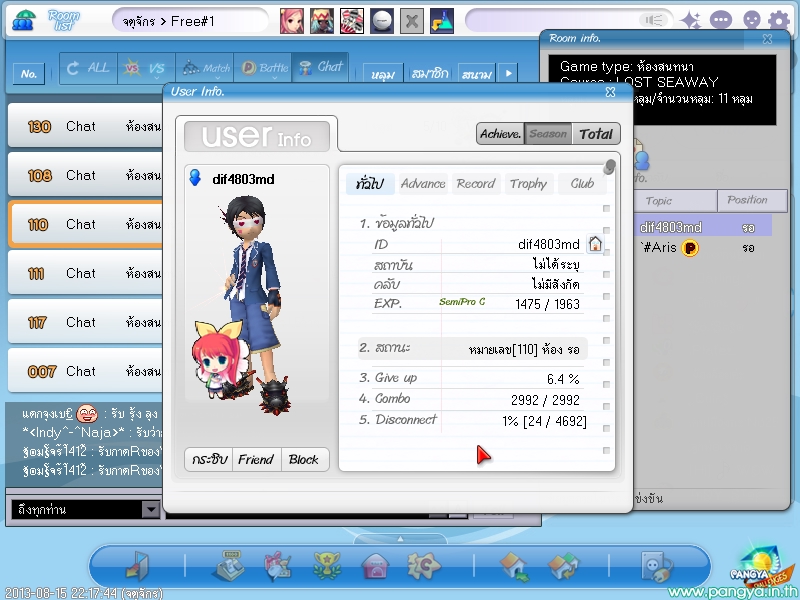
Task: Select room 108 Chat row
Action: tap(87, 175)
